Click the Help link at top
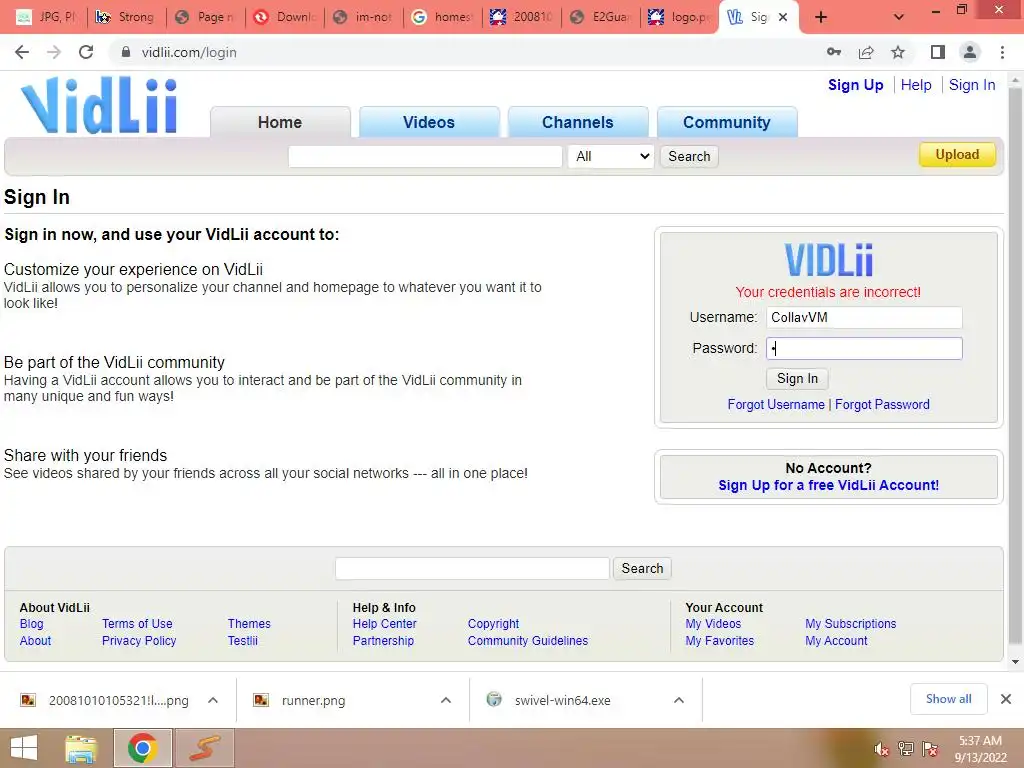 point(916,85)
